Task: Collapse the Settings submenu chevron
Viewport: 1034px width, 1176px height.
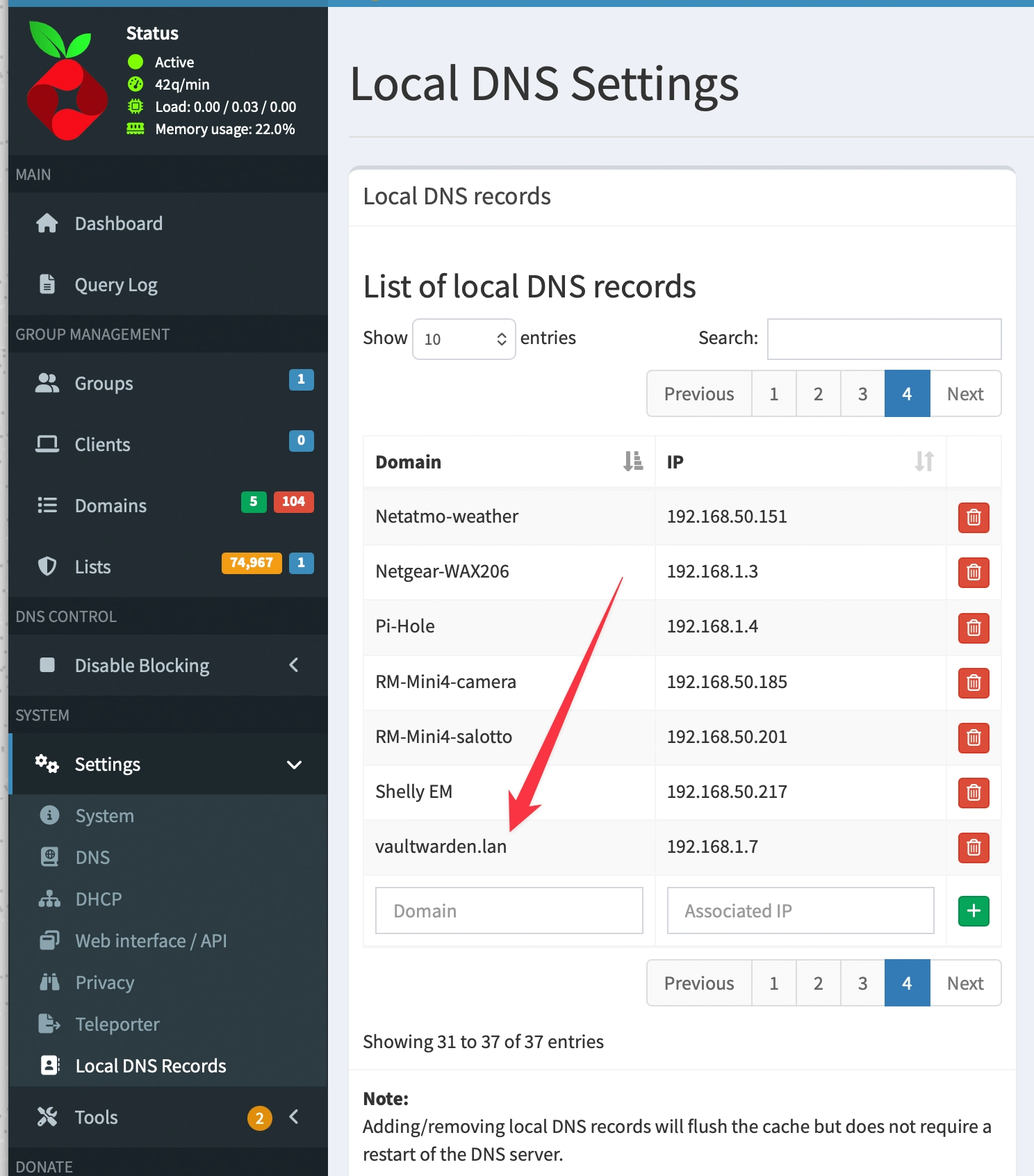Action: [294, 765]
